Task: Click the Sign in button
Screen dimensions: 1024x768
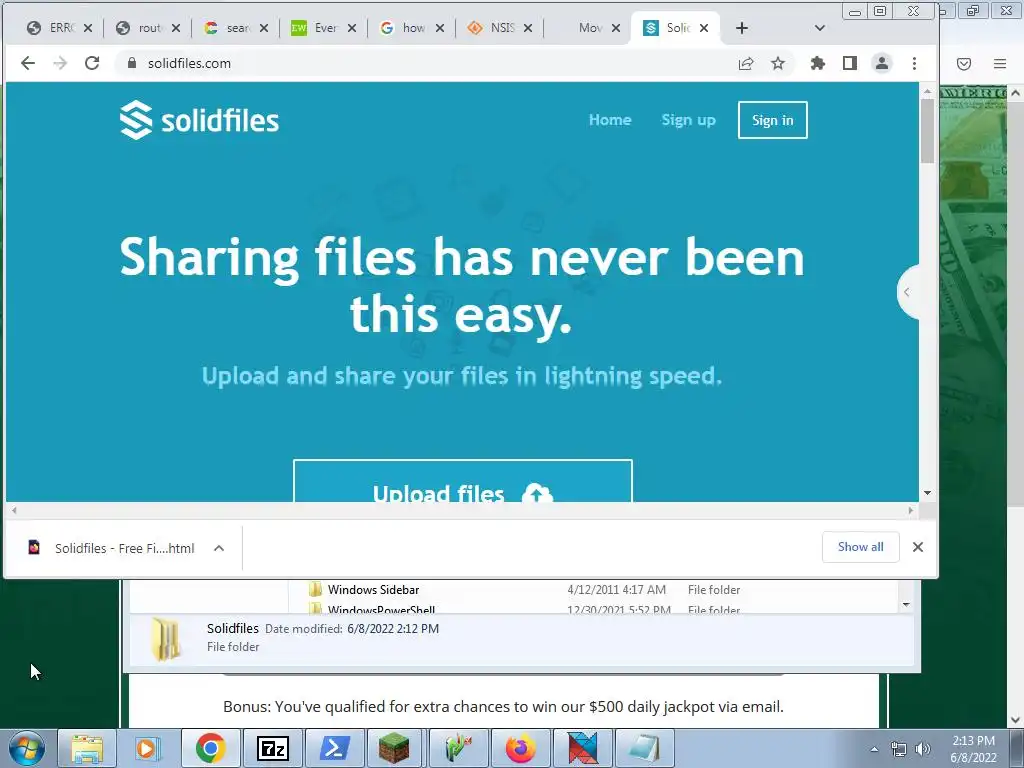Action: point(773,120)
